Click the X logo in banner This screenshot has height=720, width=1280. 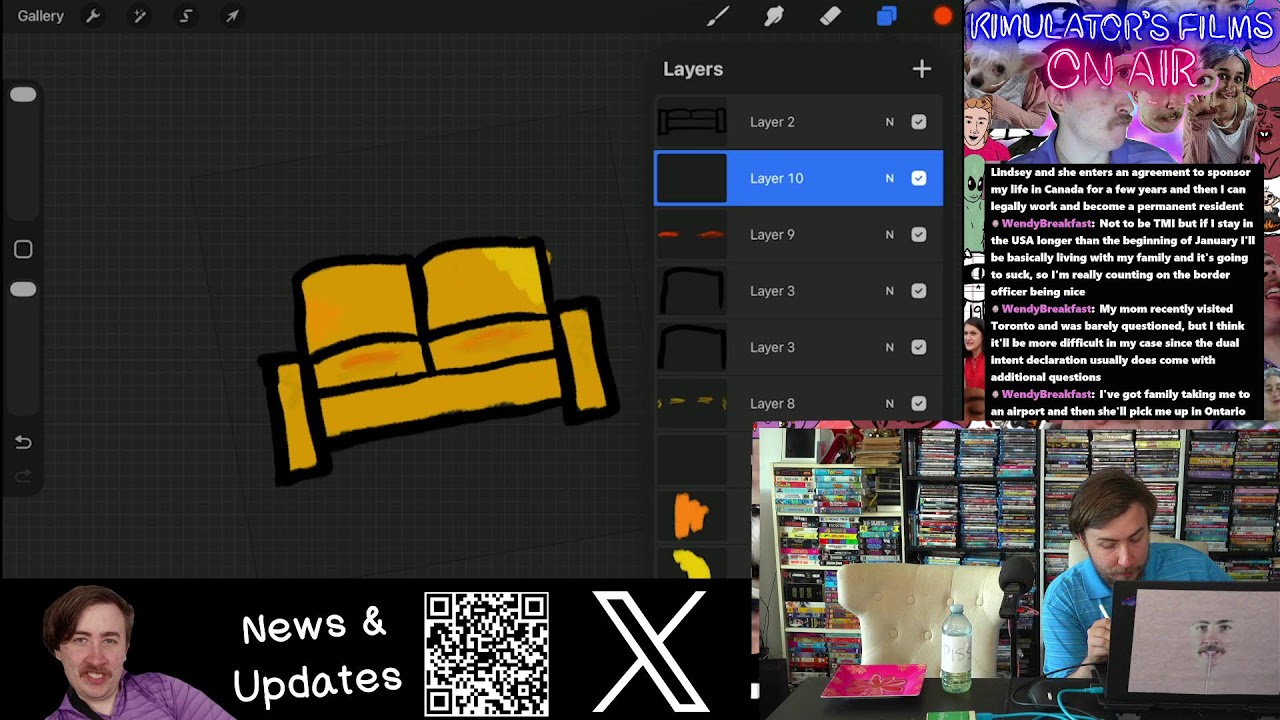click(650, 650)
